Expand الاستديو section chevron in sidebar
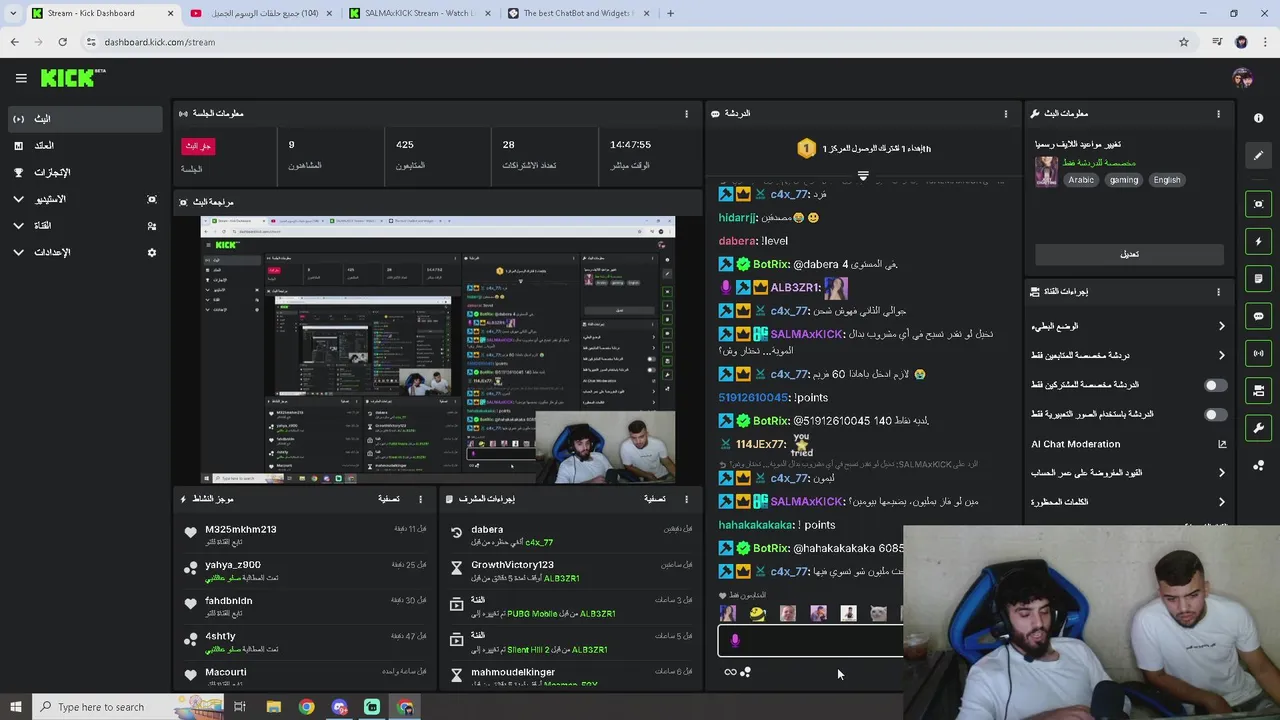 point(18,199)
